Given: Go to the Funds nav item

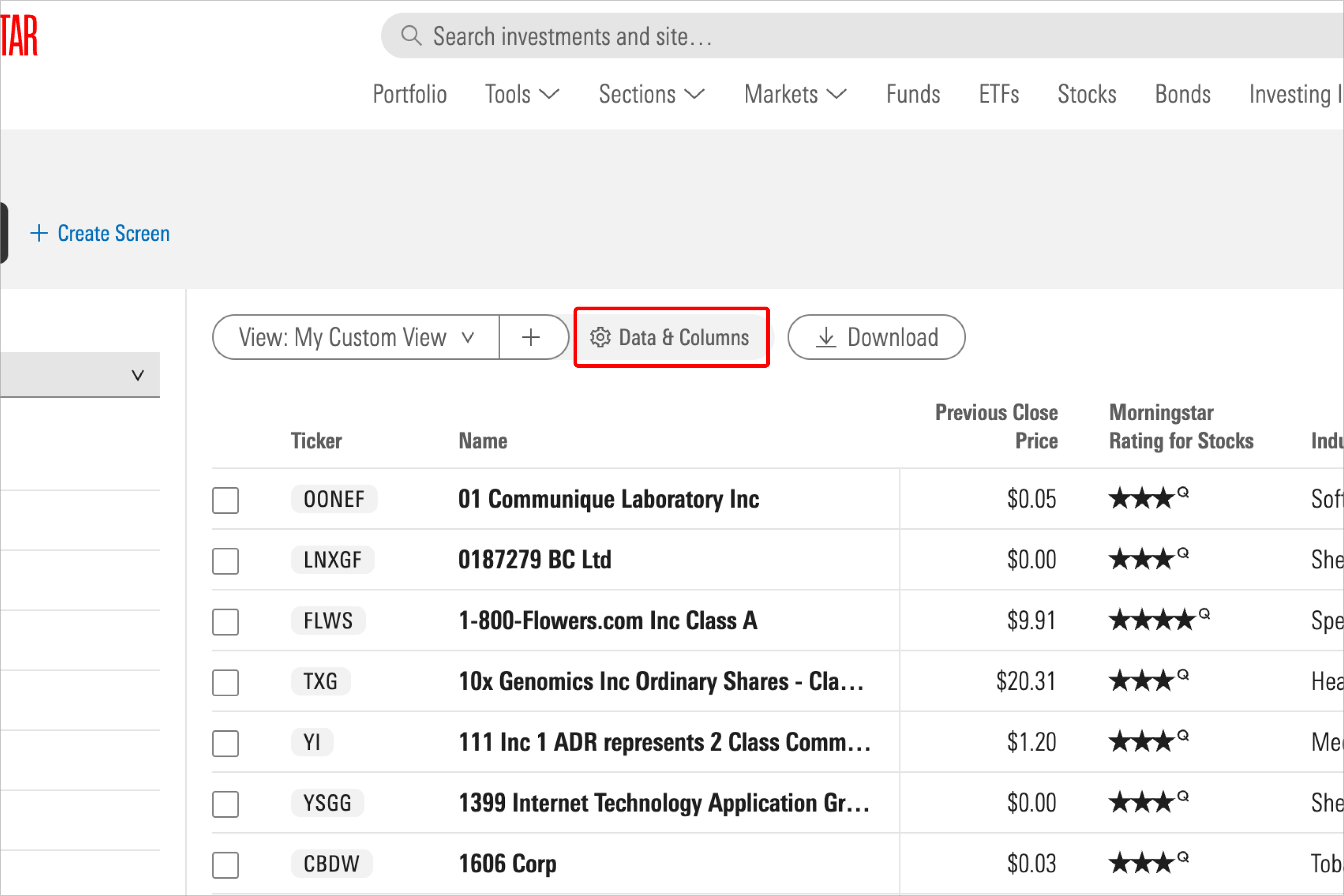Looking at the screenshot, I should click(x=913, y=94).
